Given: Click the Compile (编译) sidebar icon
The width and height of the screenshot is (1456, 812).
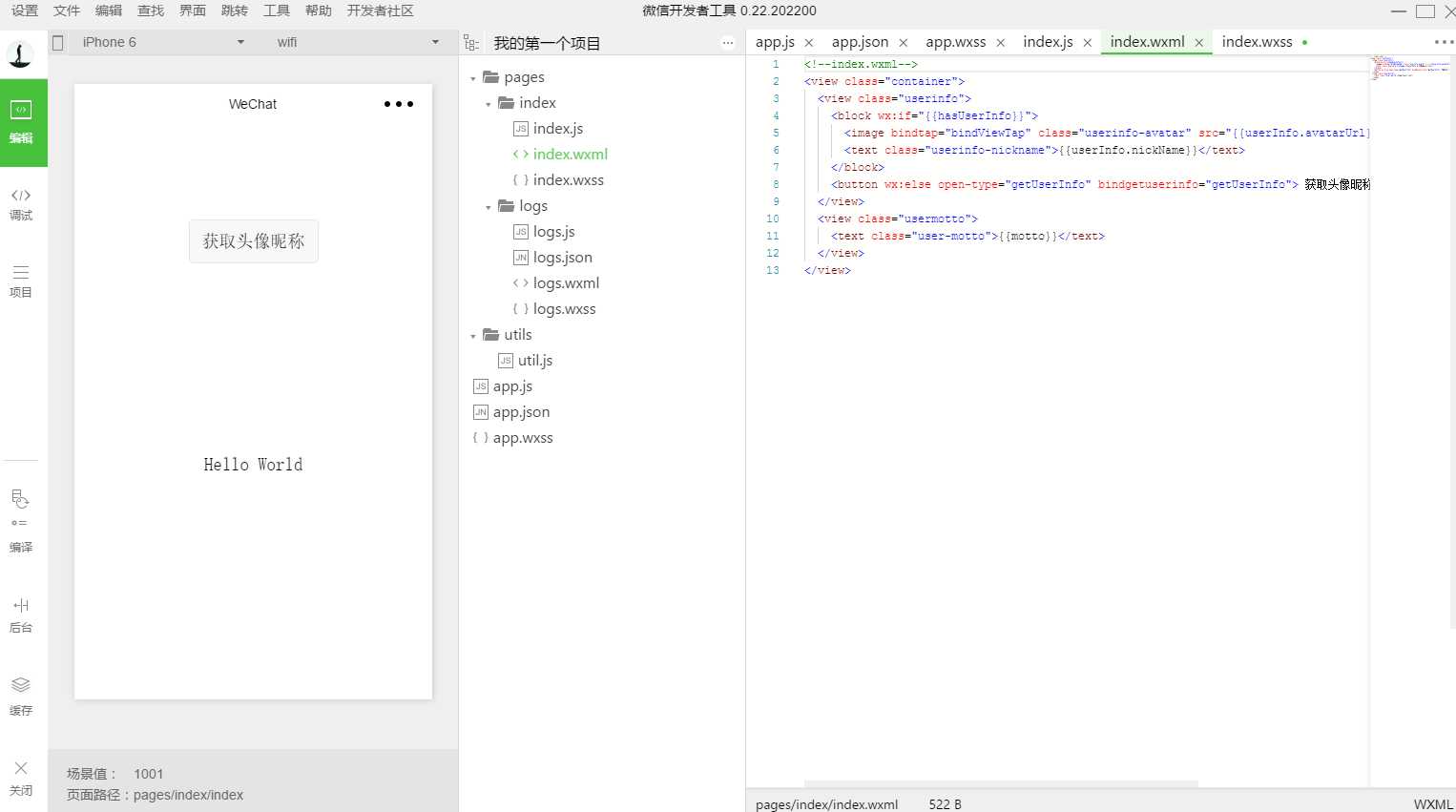Looking at the screenshot, I should [21, 521].
